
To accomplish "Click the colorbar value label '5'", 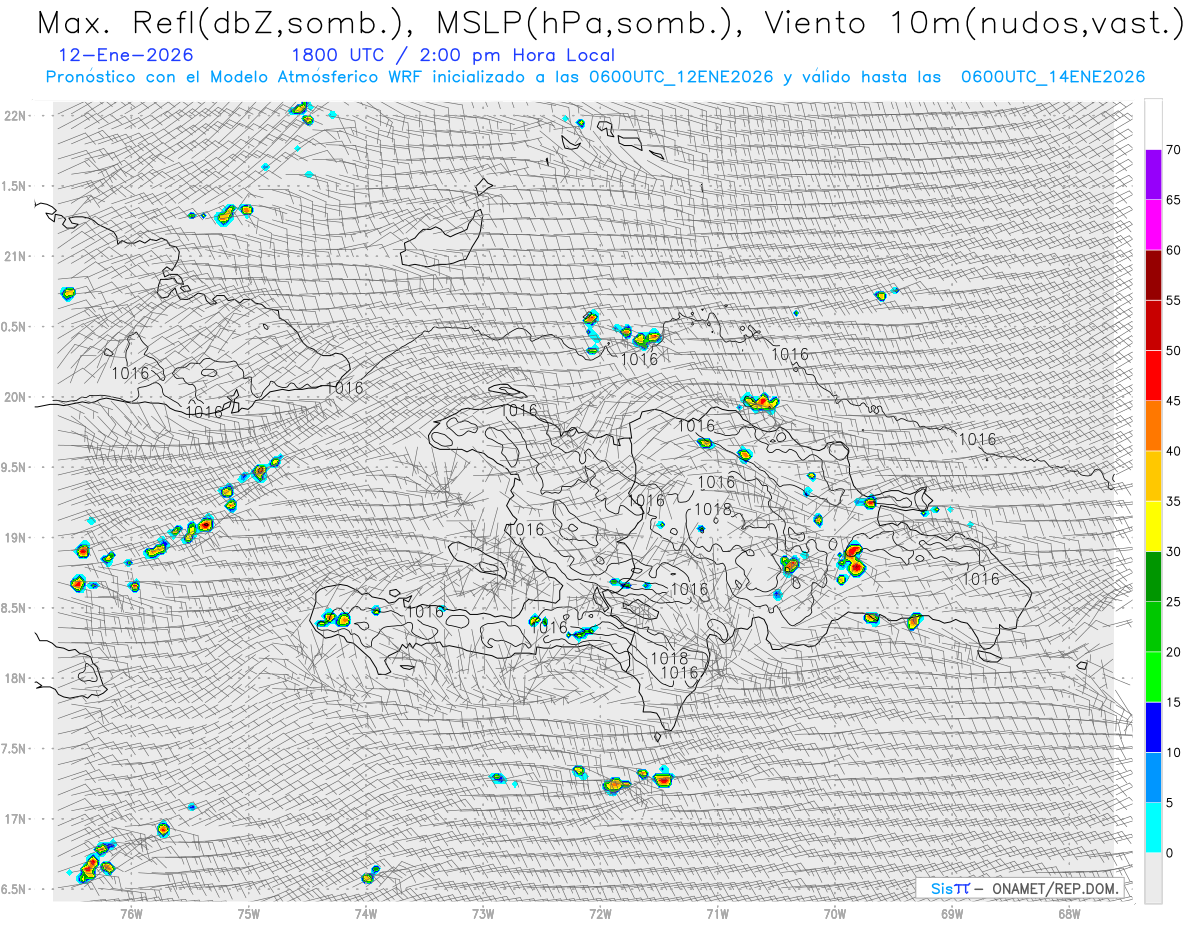I will [x=1170, y=803].
